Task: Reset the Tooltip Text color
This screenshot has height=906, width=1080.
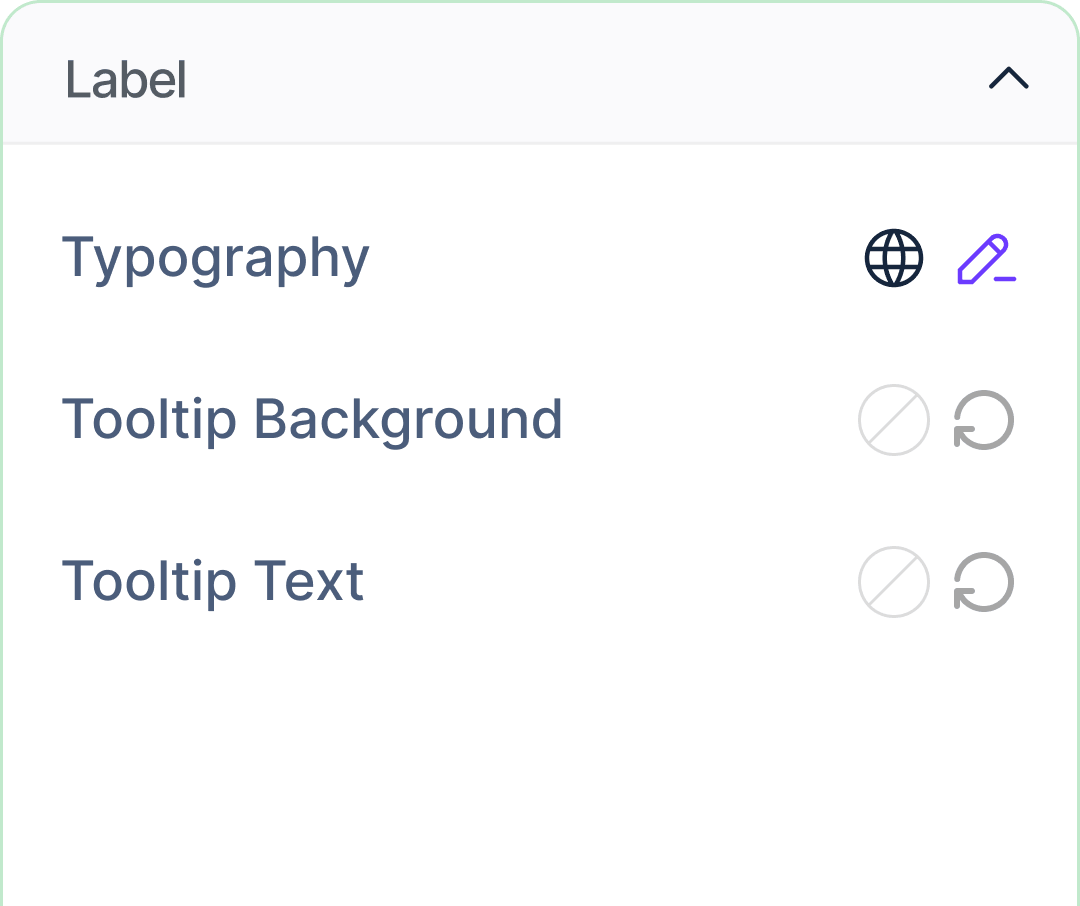Action: click(x=984, y=582)
